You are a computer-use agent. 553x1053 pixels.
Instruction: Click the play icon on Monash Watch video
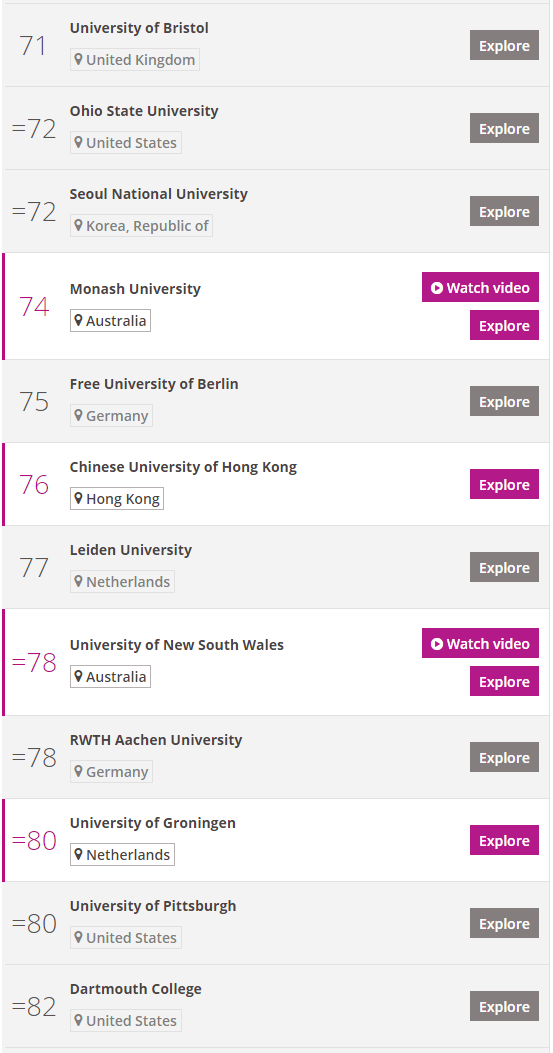click(x=437, y=288)
